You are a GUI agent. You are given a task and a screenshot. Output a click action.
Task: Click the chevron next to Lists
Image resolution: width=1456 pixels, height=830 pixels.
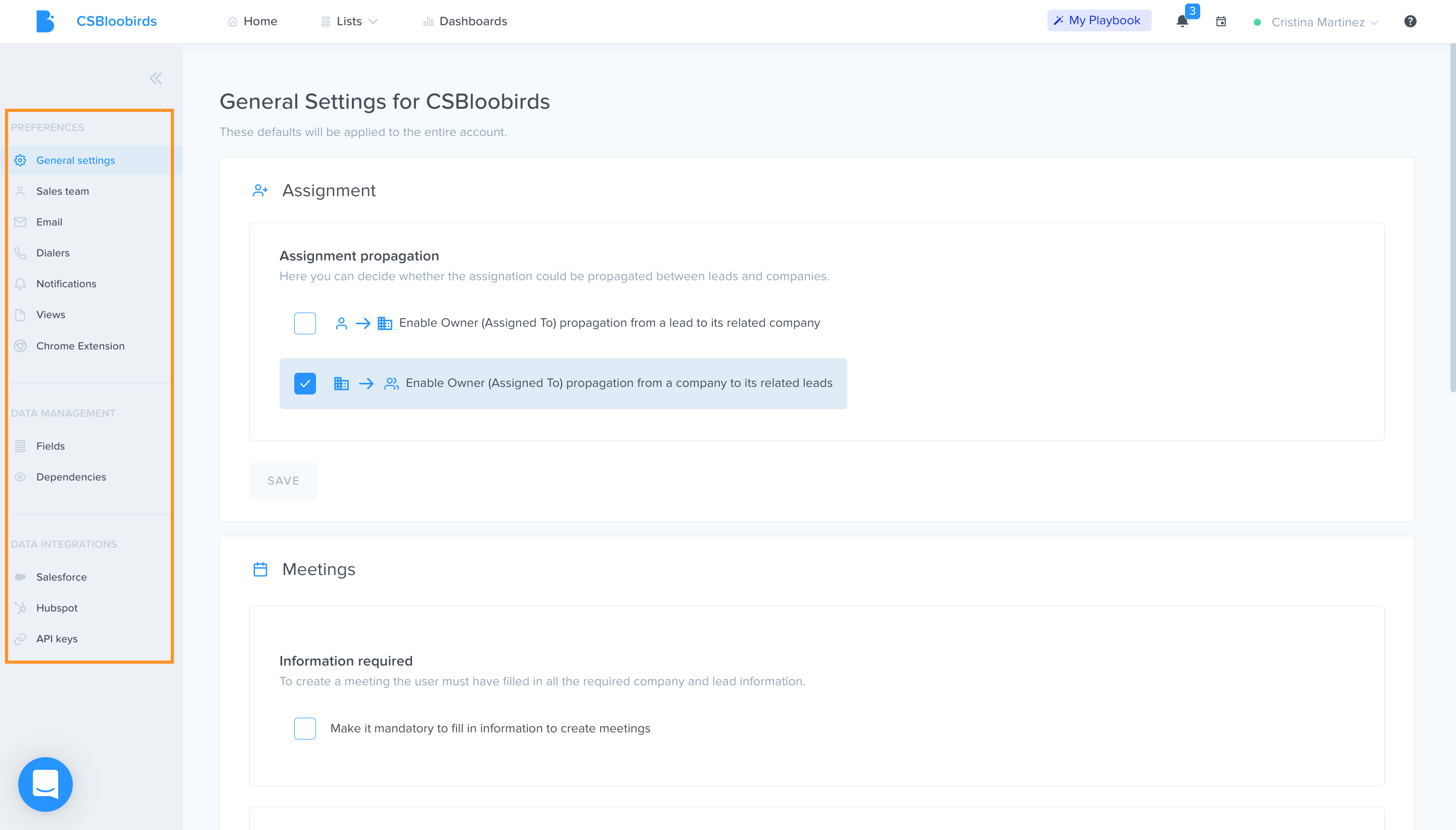pyautogui.click(x=373, y=22)
